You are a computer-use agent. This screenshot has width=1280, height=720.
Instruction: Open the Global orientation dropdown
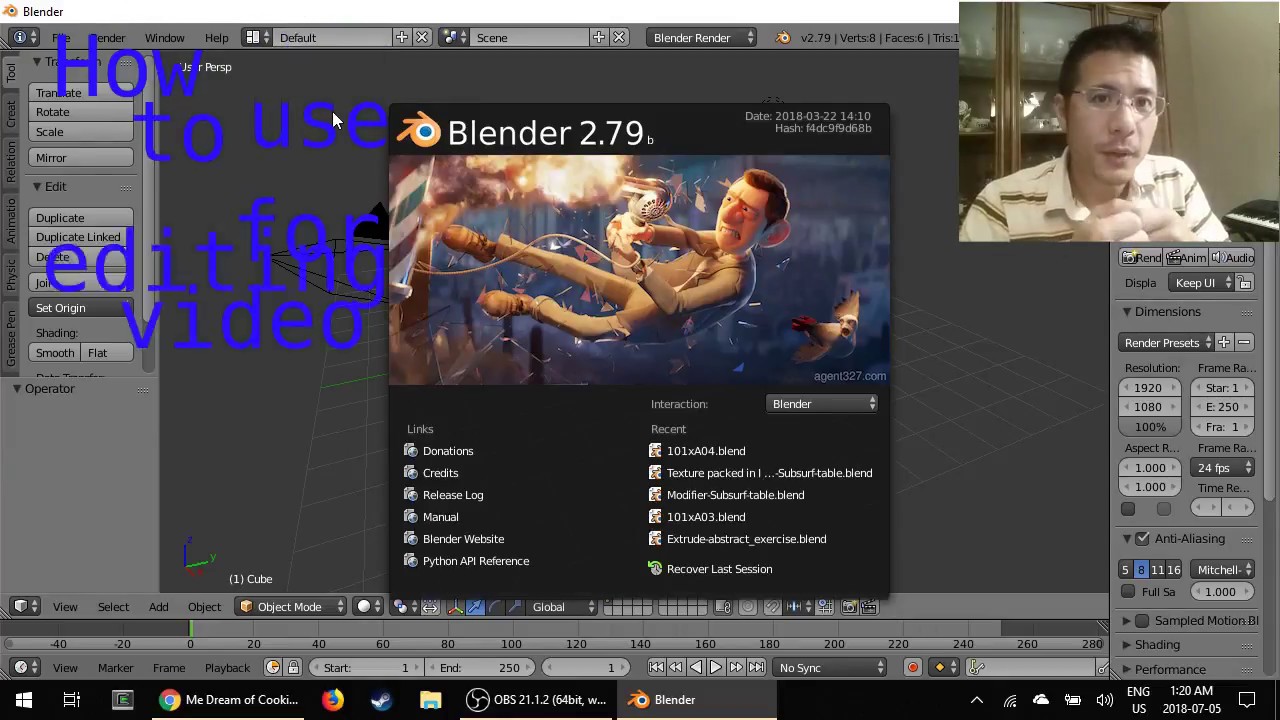[562, 606]
